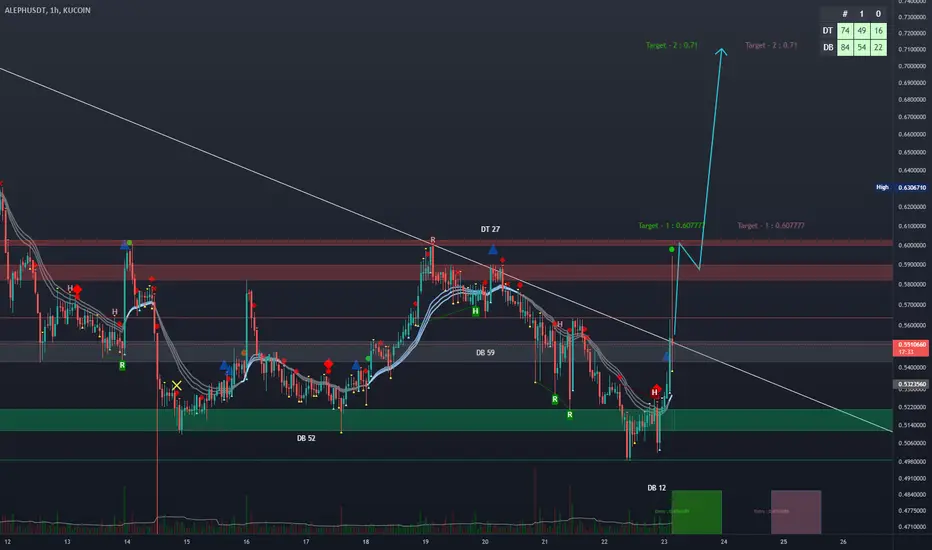
Task: Click the red current price label 0.5510660
Action: (912, 348)
